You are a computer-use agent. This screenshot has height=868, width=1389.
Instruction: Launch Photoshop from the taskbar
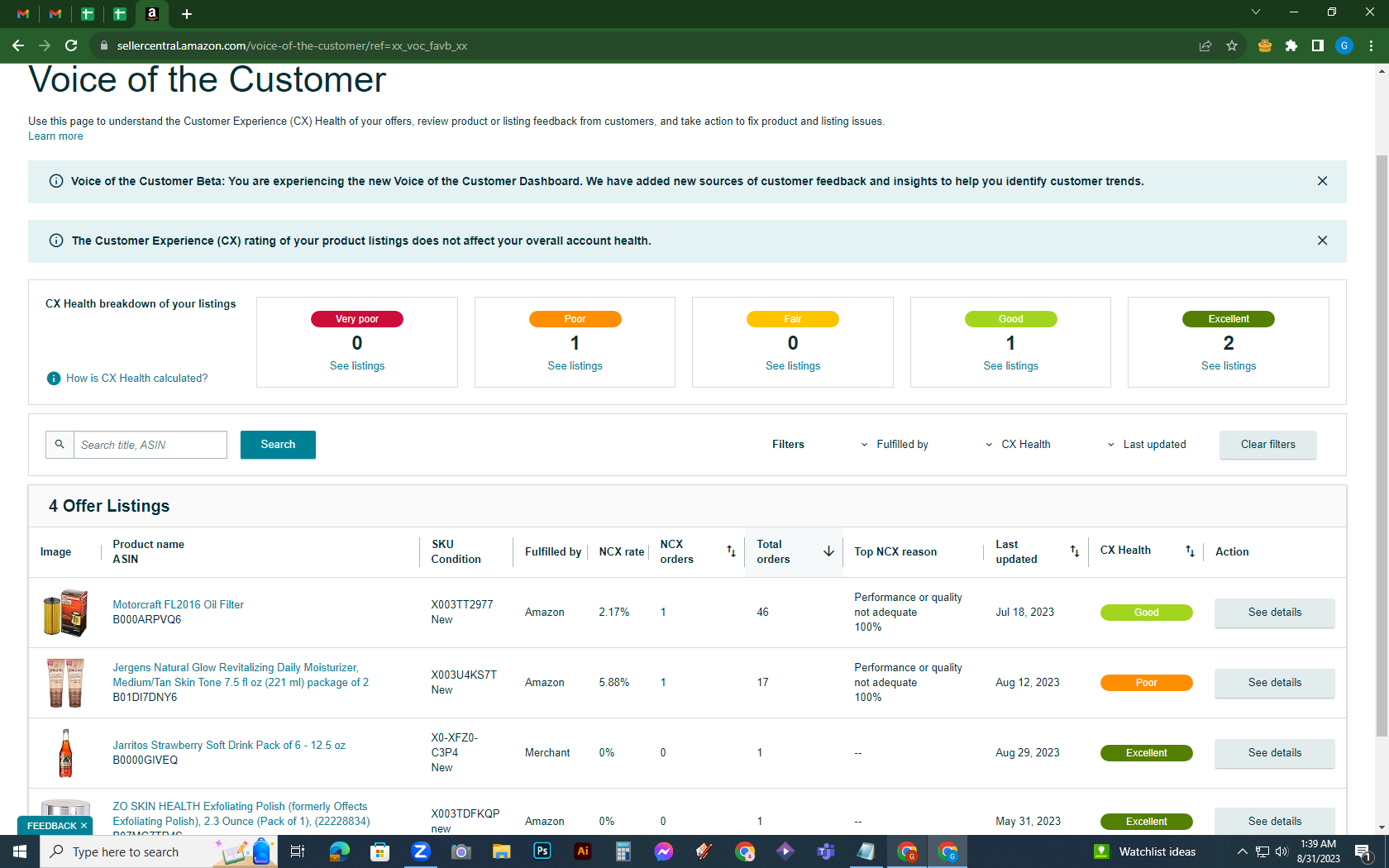pyautogui.click(x=542, y=851)
